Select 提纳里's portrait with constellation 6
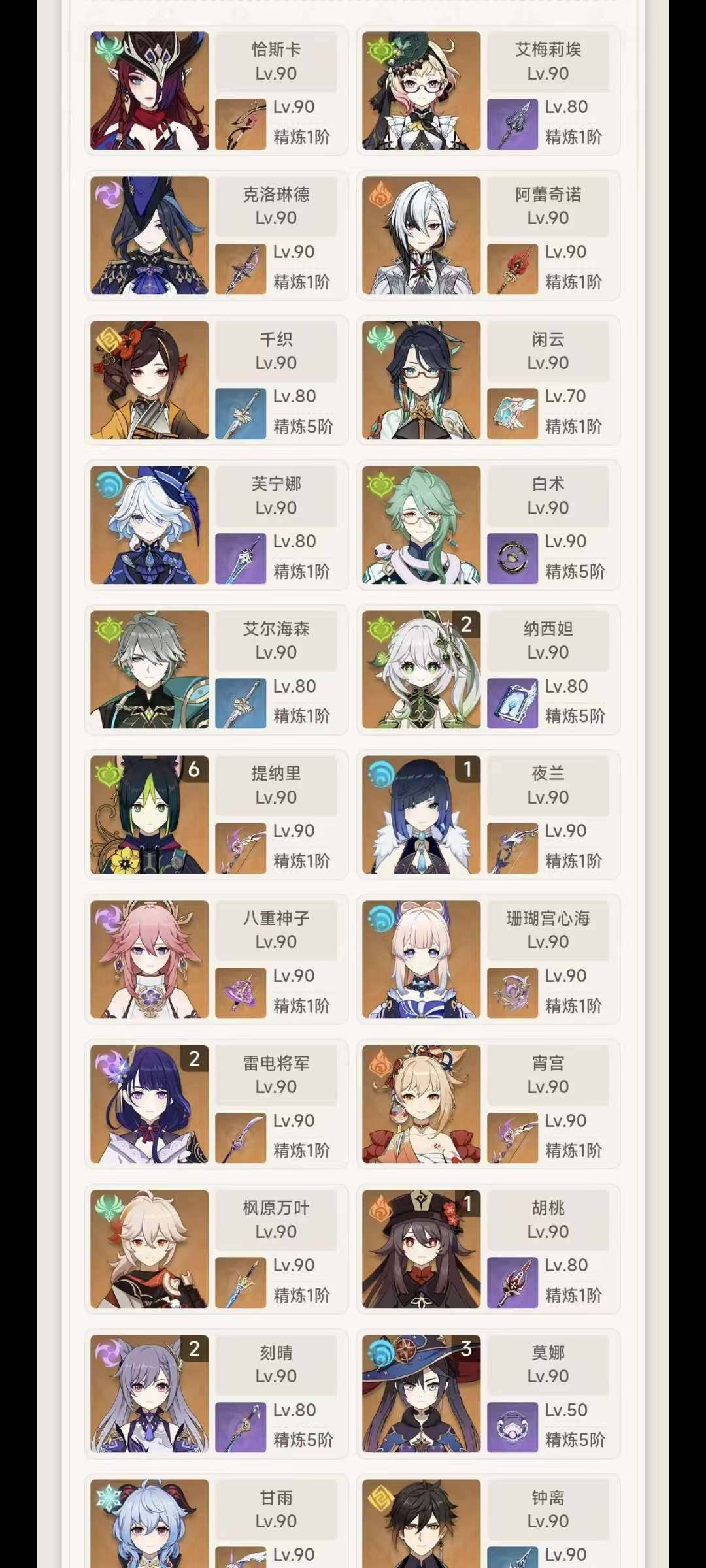 [x=150, y=815]
